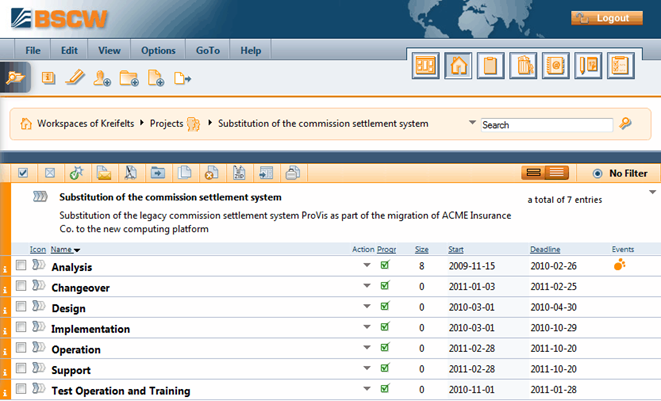661x401 pixels.
Task: Open the Options menu
Action: click(x=158, y=51)
